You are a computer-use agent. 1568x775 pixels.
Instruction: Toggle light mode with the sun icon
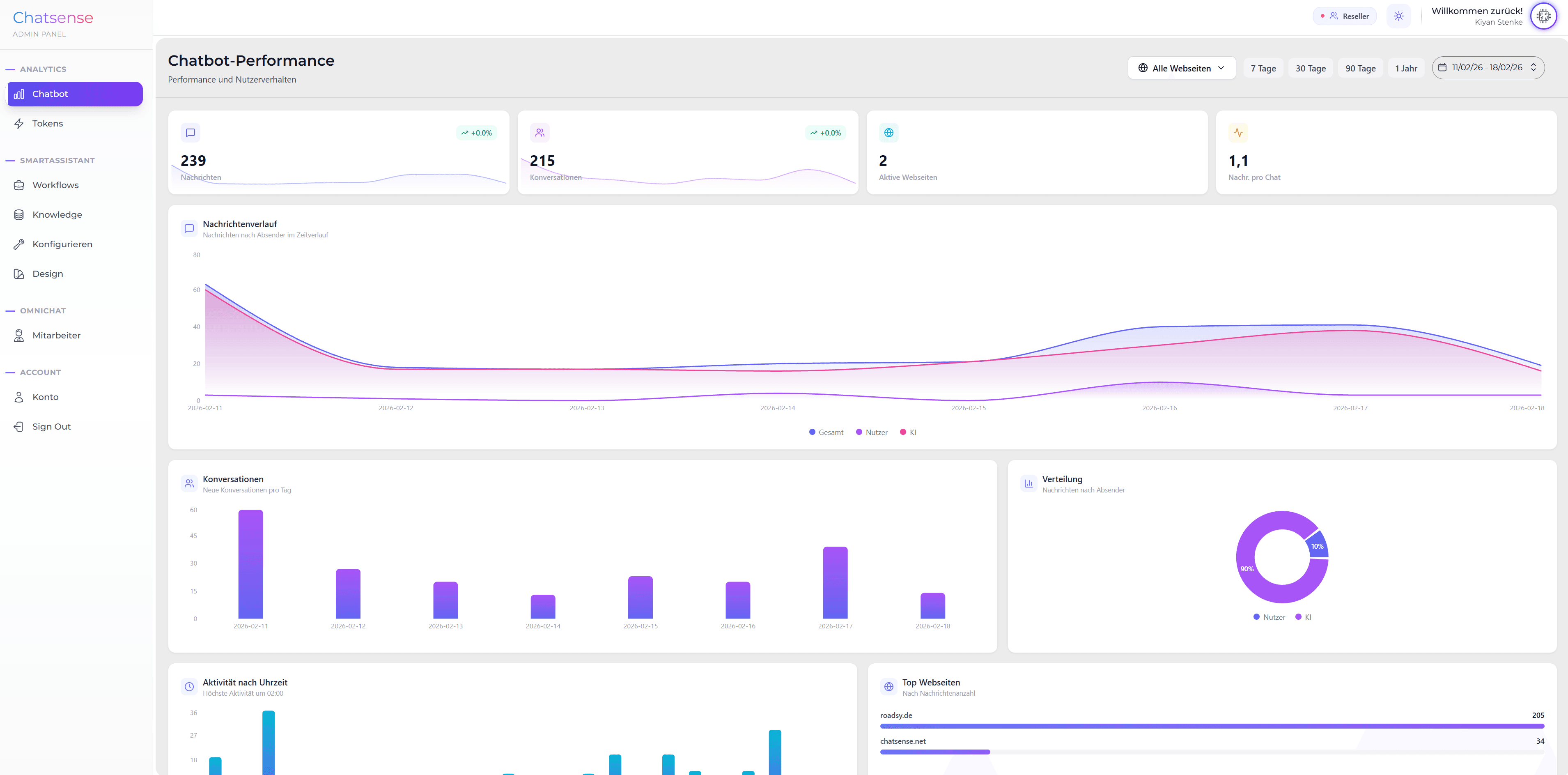(x=1399, y=16)
